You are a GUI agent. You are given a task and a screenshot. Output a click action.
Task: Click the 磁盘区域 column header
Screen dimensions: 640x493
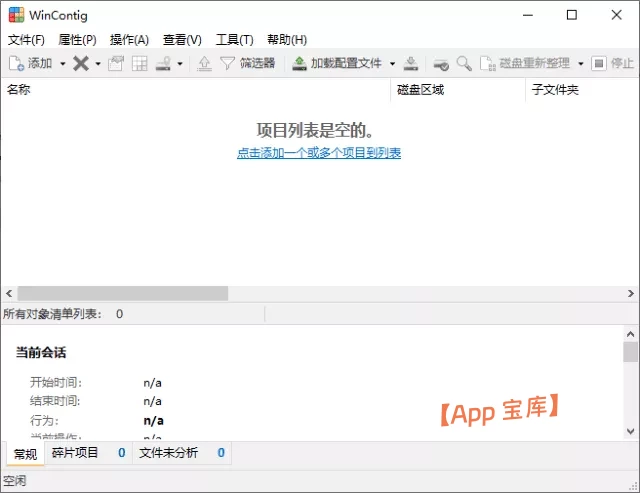coord(458,89)
